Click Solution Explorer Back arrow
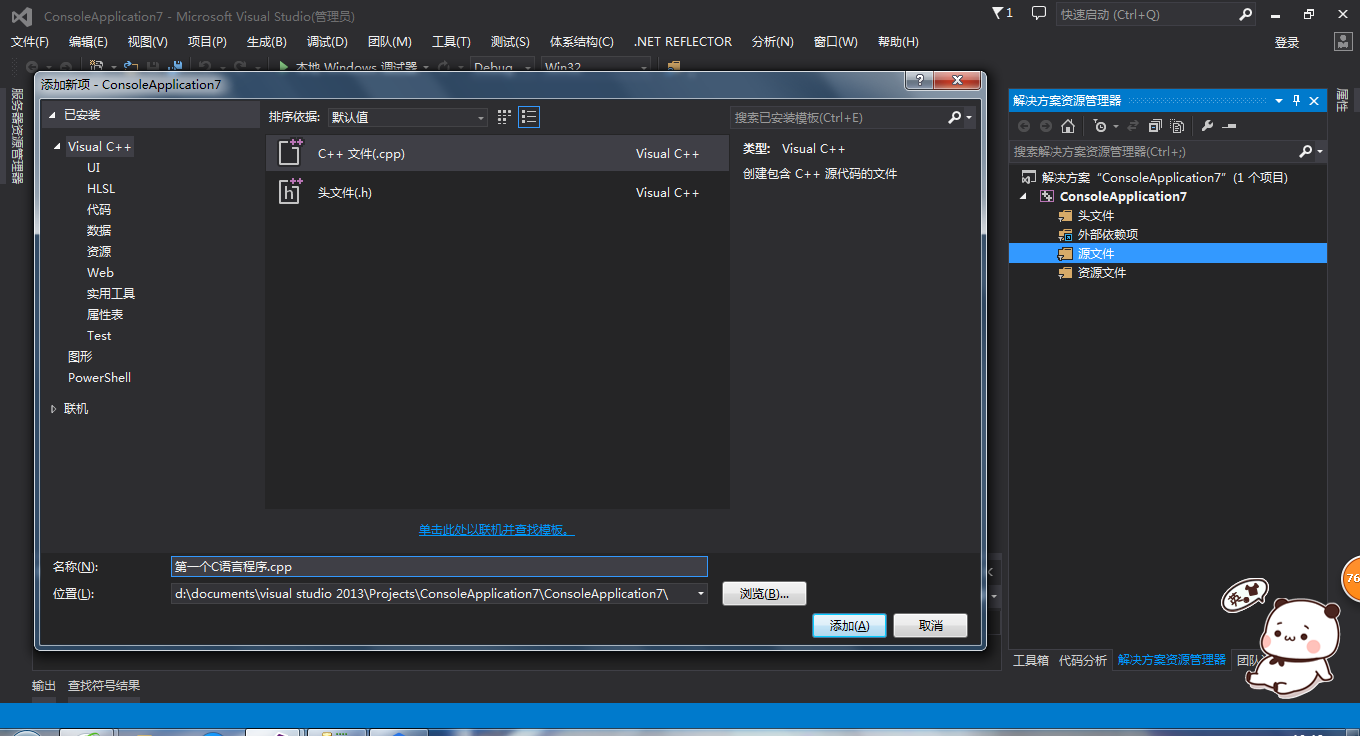Screen dimensions: 1360x736 coord(1024,126)
